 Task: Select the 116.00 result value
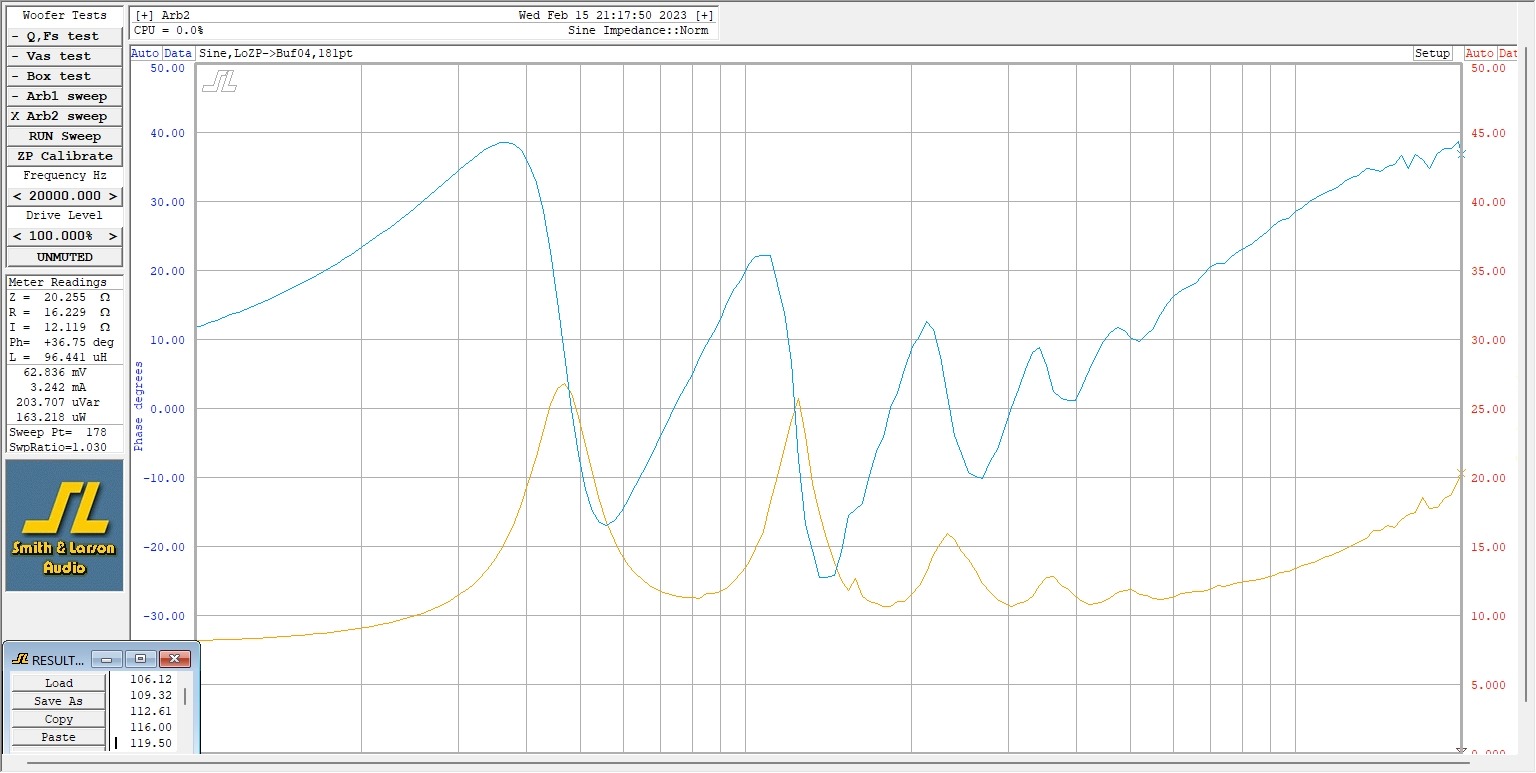[151, 727]
